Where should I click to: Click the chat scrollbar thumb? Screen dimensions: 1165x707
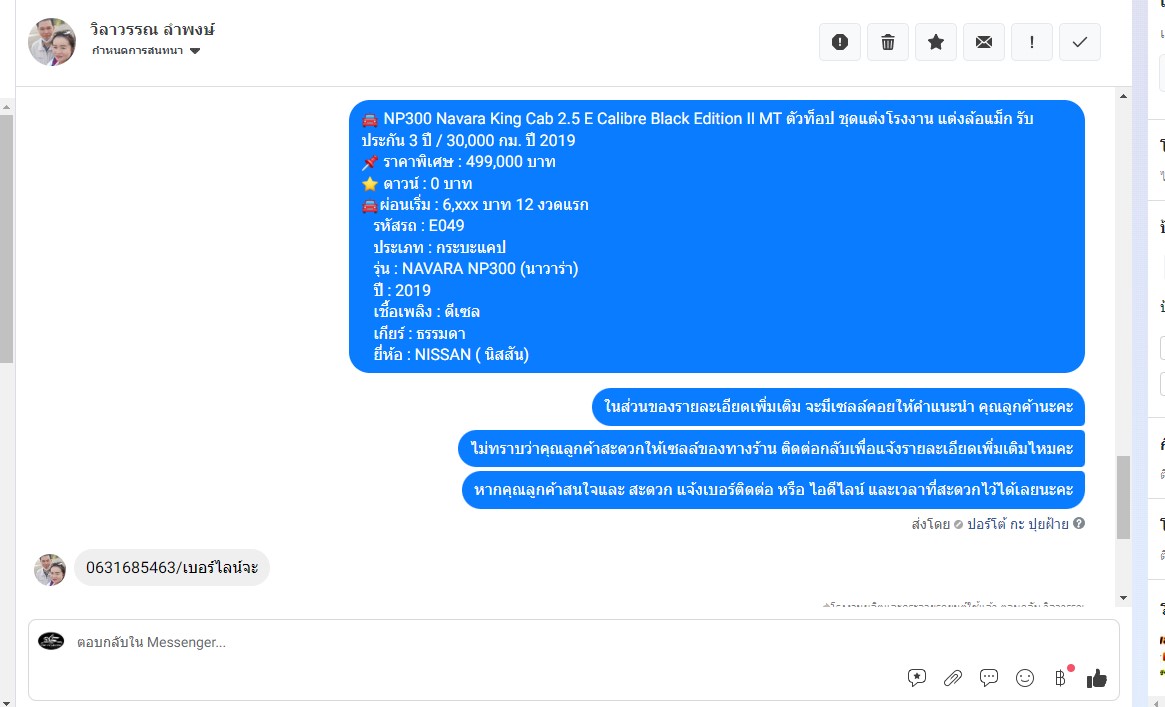(x=1123, y=497)
